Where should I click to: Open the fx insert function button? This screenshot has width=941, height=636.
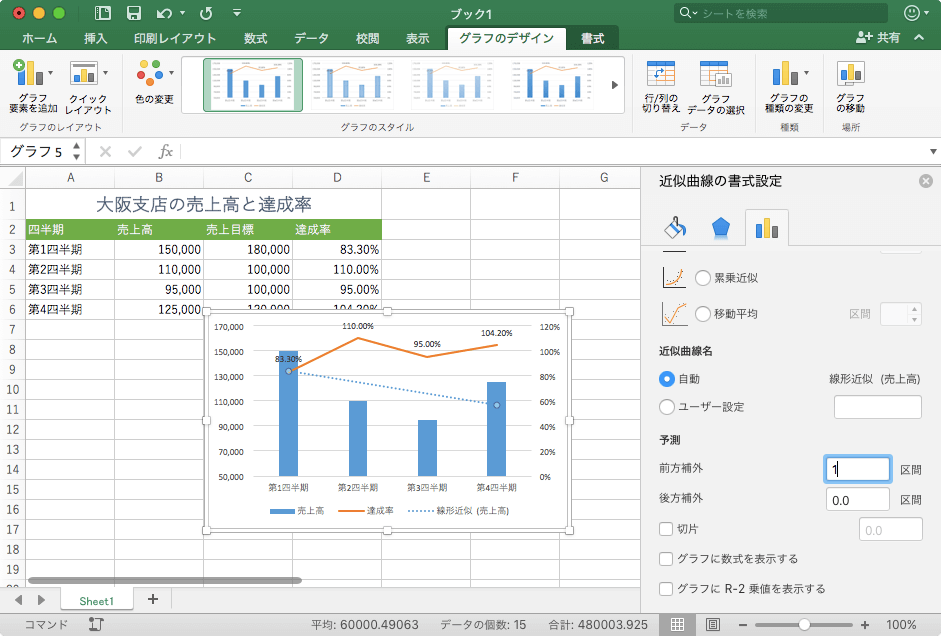(166, 151)
